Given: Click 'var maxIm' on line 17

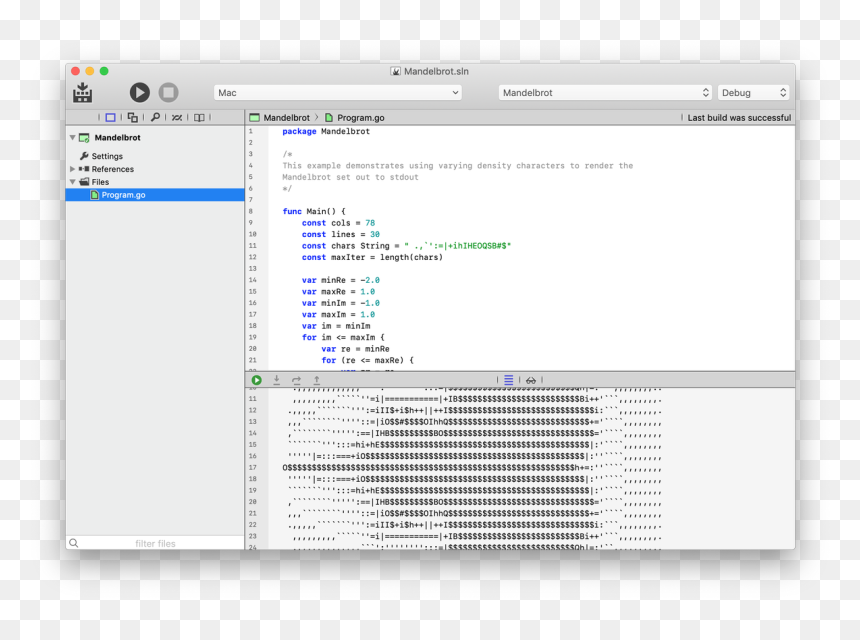Looking at the screenshot, I should tap(324, 314).
